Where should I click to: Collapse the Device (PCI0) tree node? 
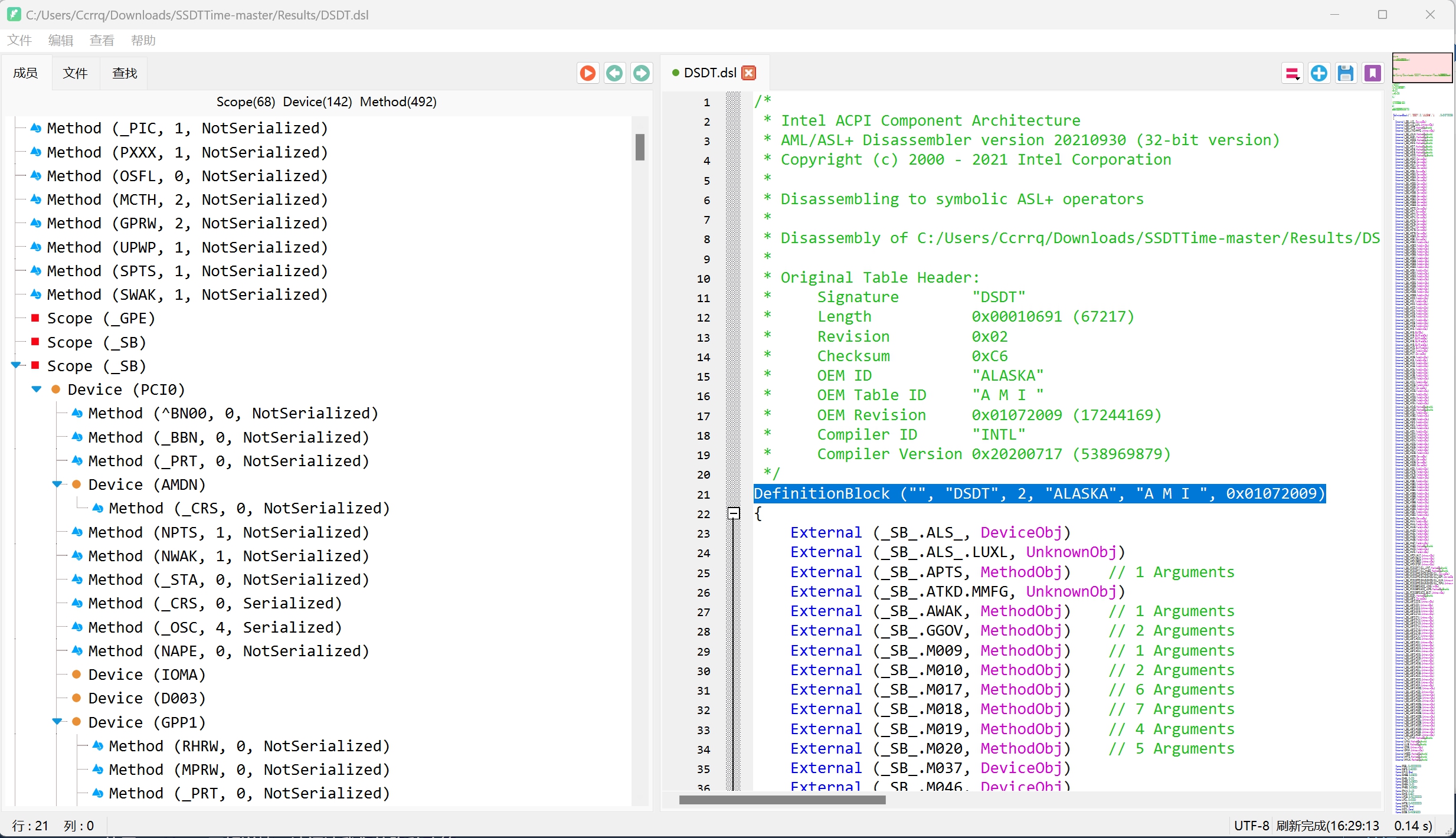tap(37, 389)
